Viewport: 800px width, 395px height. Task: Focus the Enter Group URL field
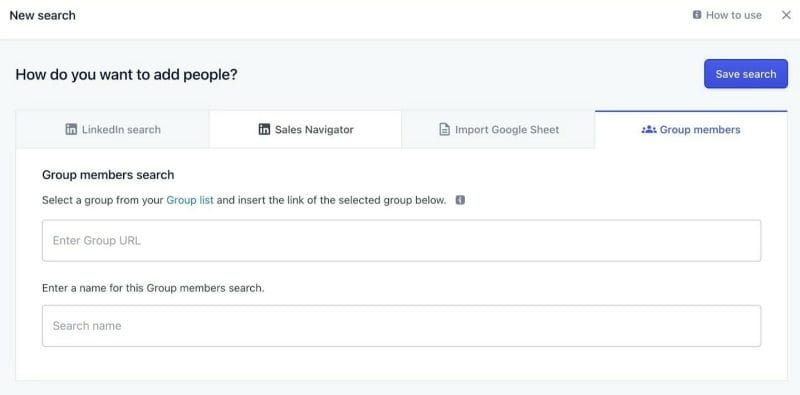pos(402,240)
